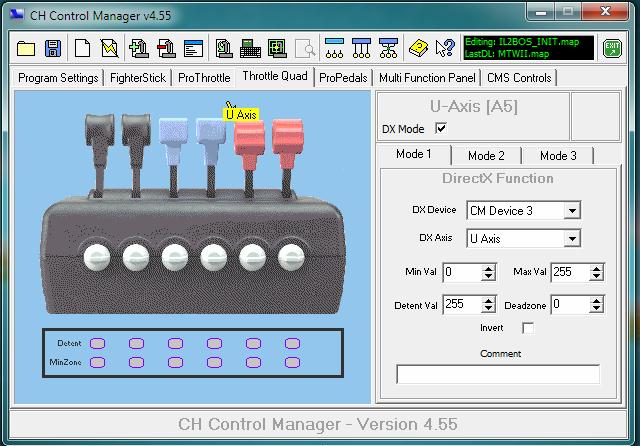Select the Mode 1 tab
The width and height of the screenshot is (640, 446).
click(x=413, y=154)
